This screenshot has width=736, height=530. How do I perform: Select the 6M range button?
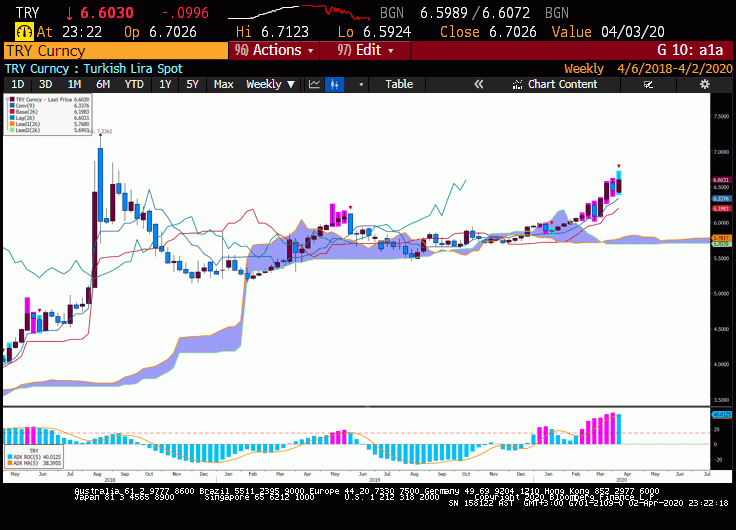point(103,84)
